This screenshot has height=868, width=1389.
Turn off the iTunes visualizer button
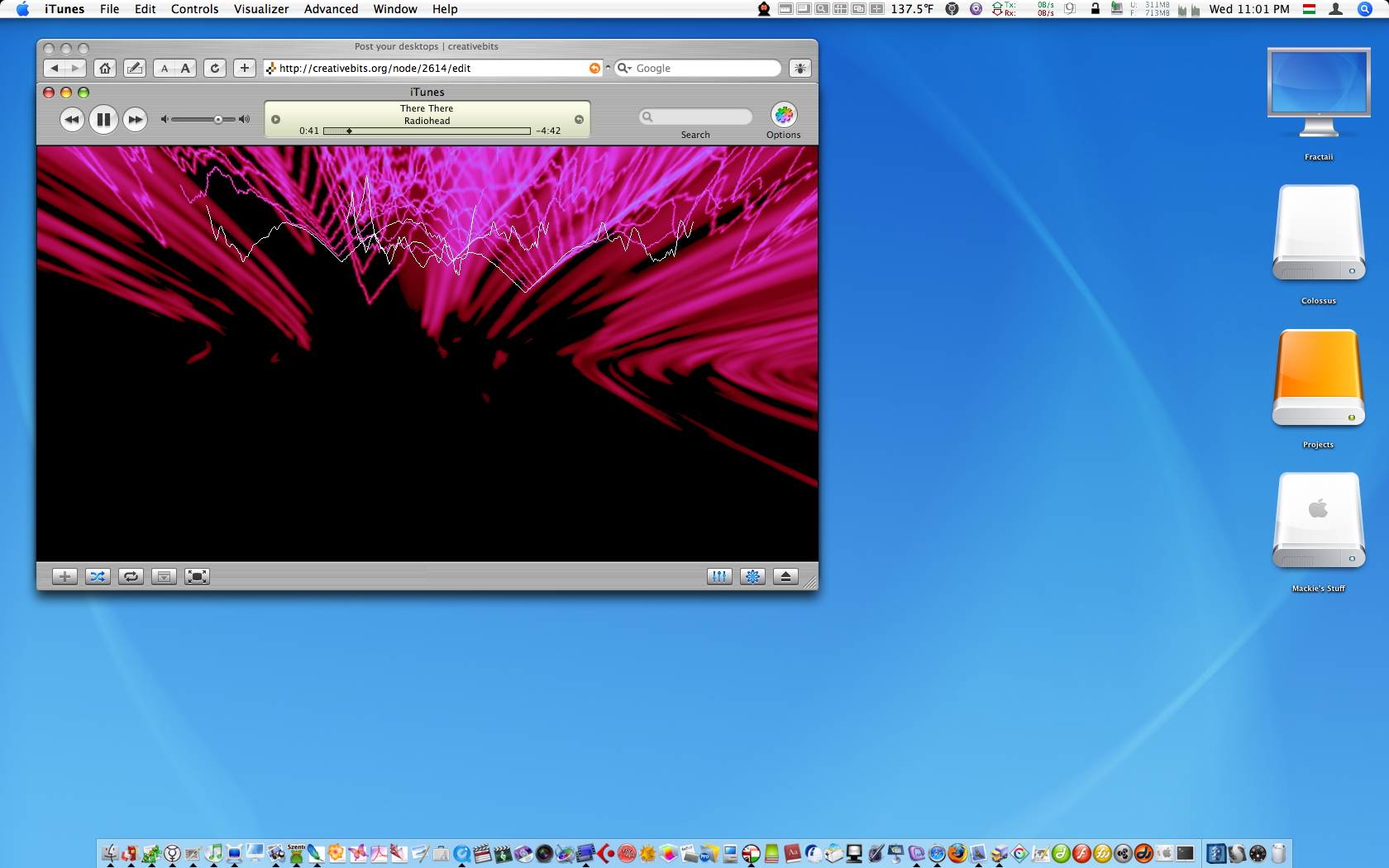click(x=752, y=576)
